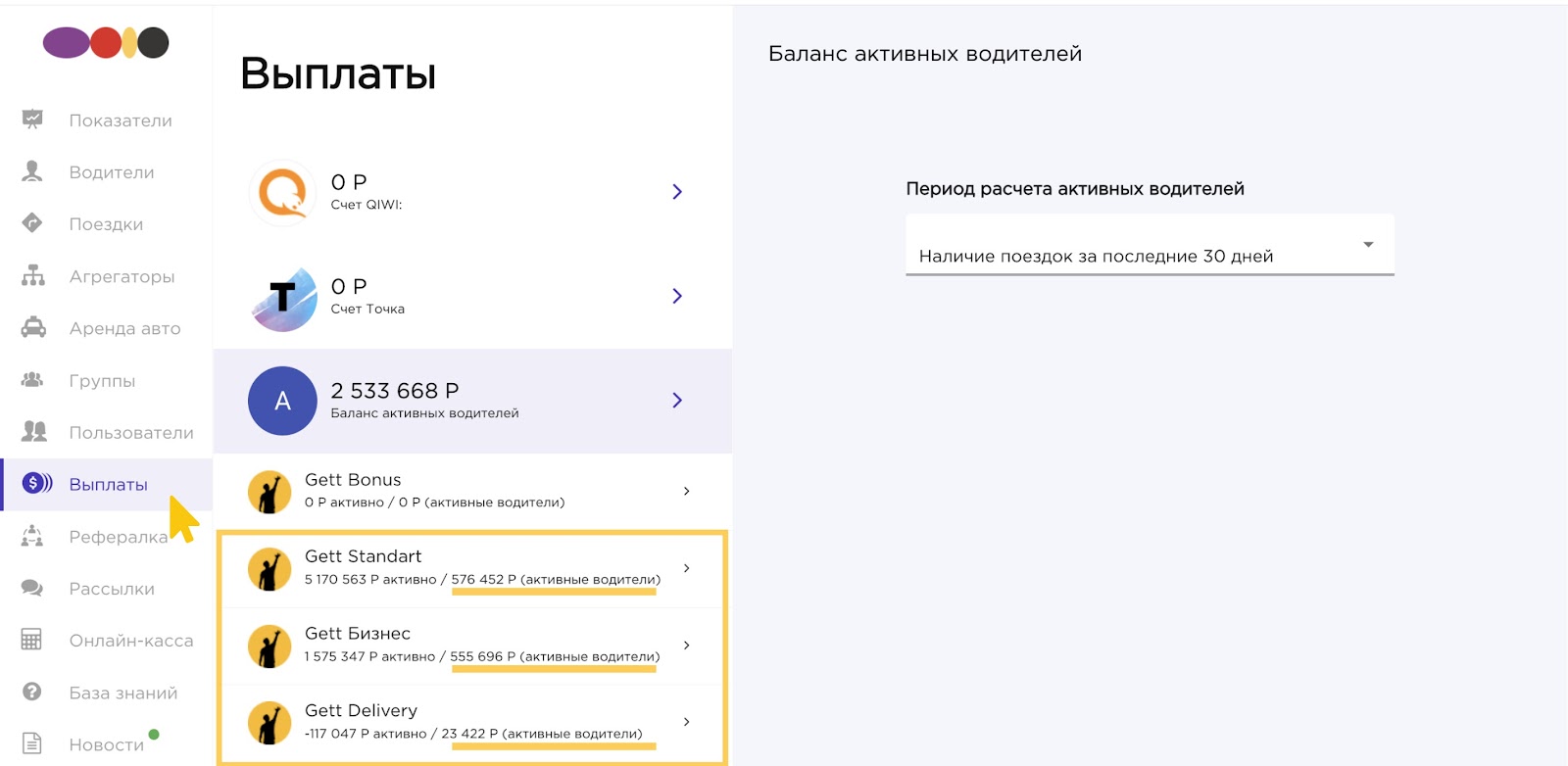Click the Группы people icon
Image resolution: width=1568 pixels, height=766 pixels.
coord(32,380)
